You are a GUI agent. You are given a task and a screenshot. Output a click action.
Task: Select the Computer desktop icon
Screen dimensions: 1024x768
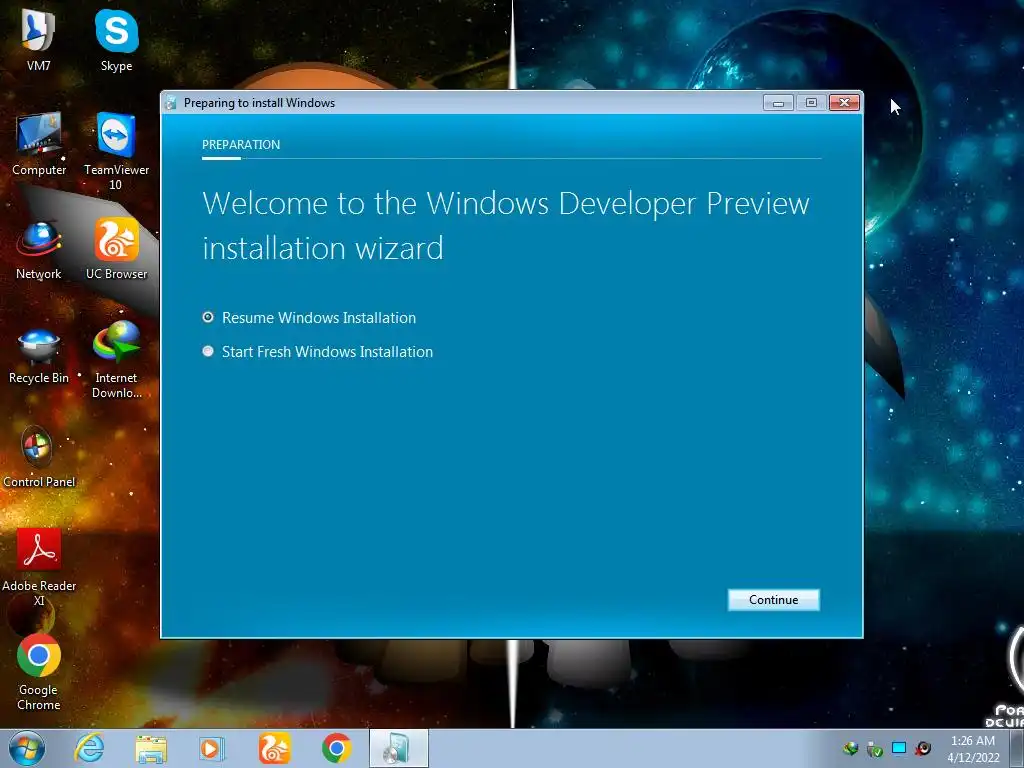point(39,144)
